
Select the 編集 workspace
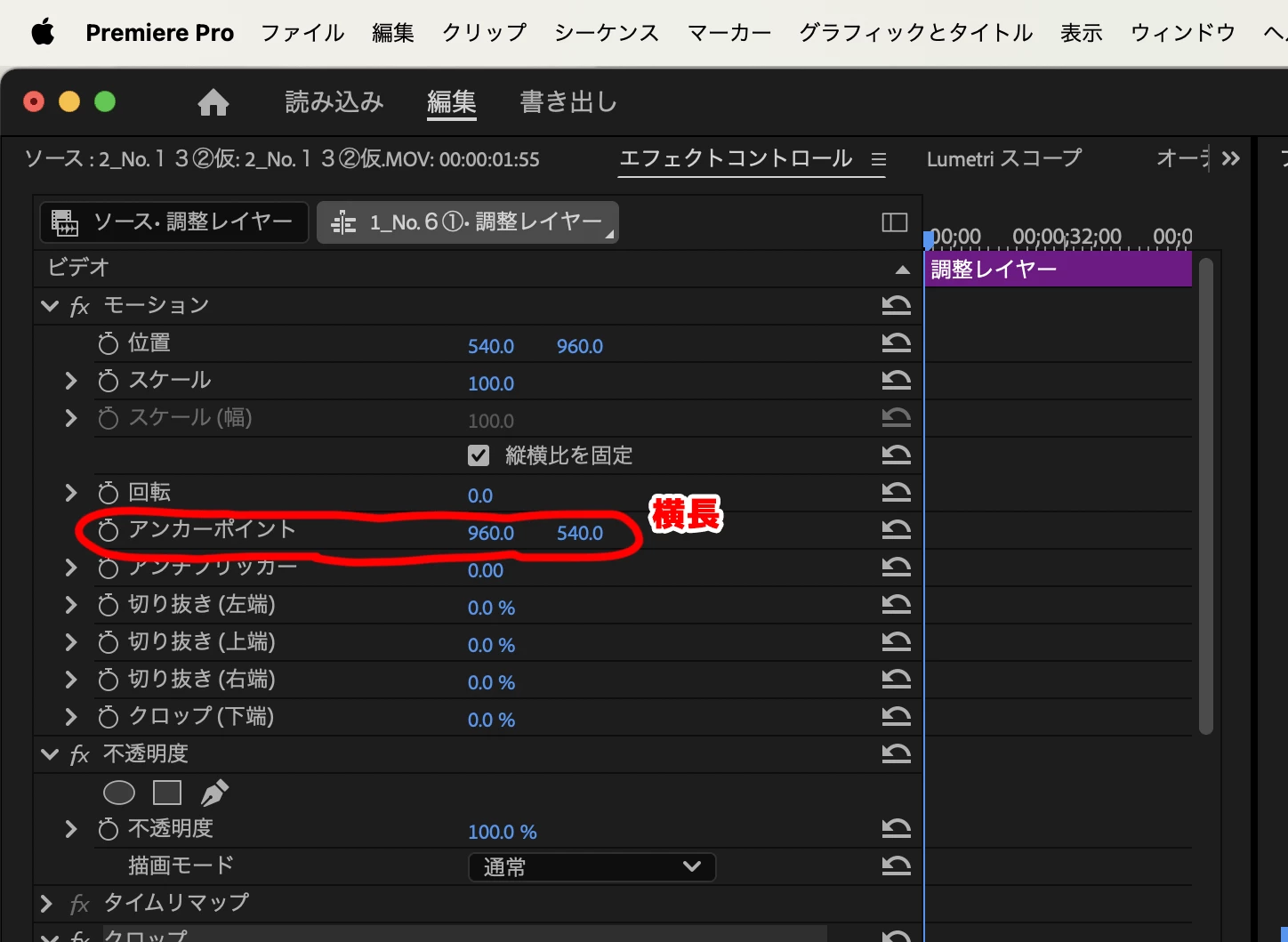452,102
